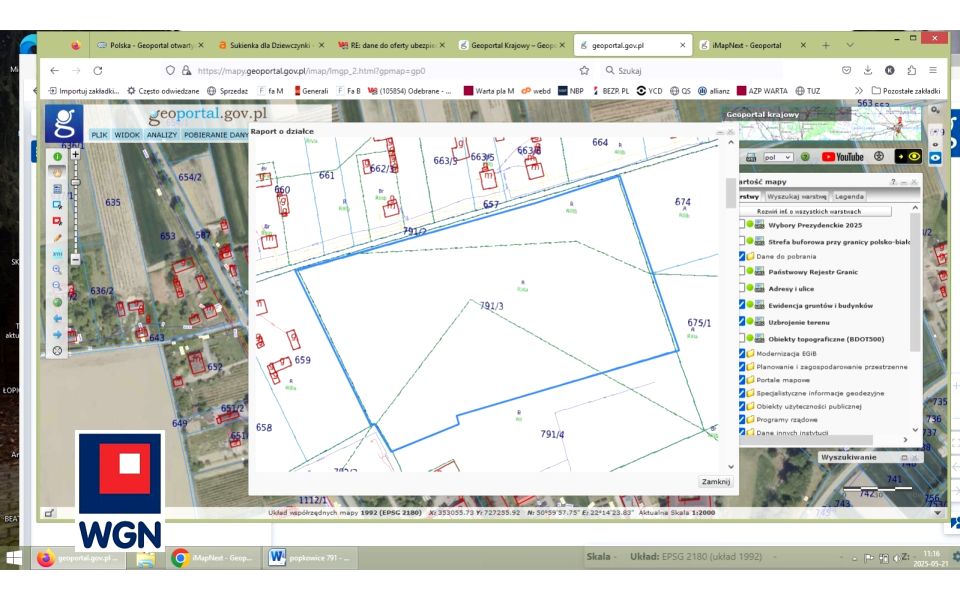Click the parcel report vertical scrollbar thumb

tap(730, 193)
